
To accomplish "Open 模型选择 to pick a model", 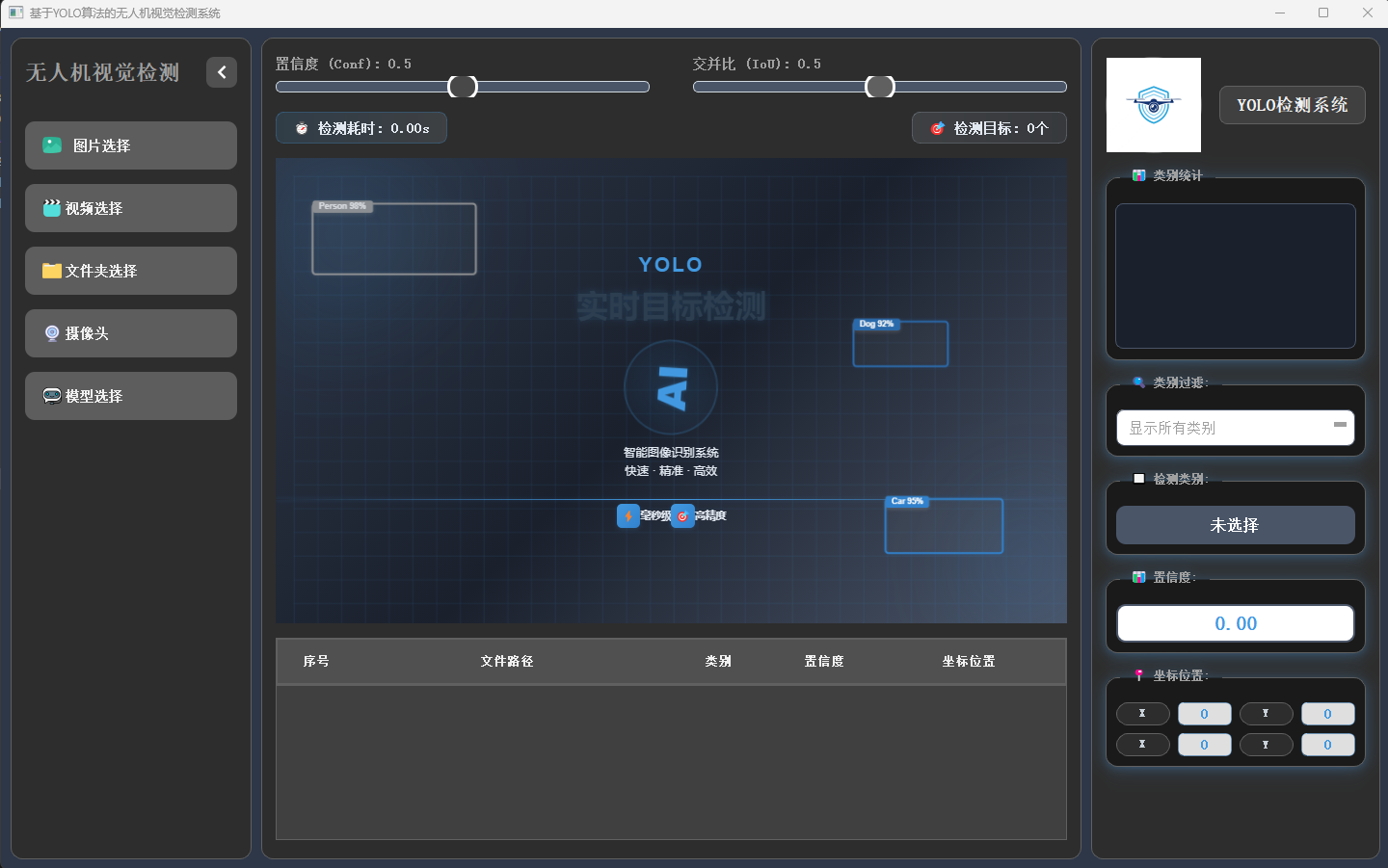I will click(x=131, y=396).
